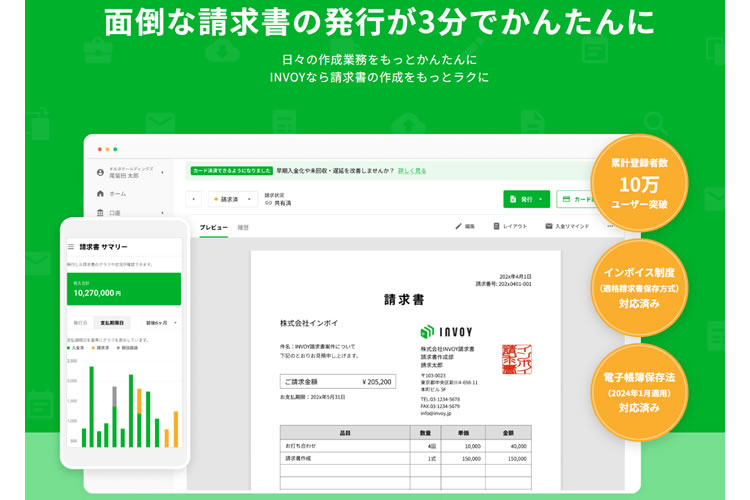Switch to the 履歴 tab
The width and height of the screenshot is (750, 500).
pos(243,228)
